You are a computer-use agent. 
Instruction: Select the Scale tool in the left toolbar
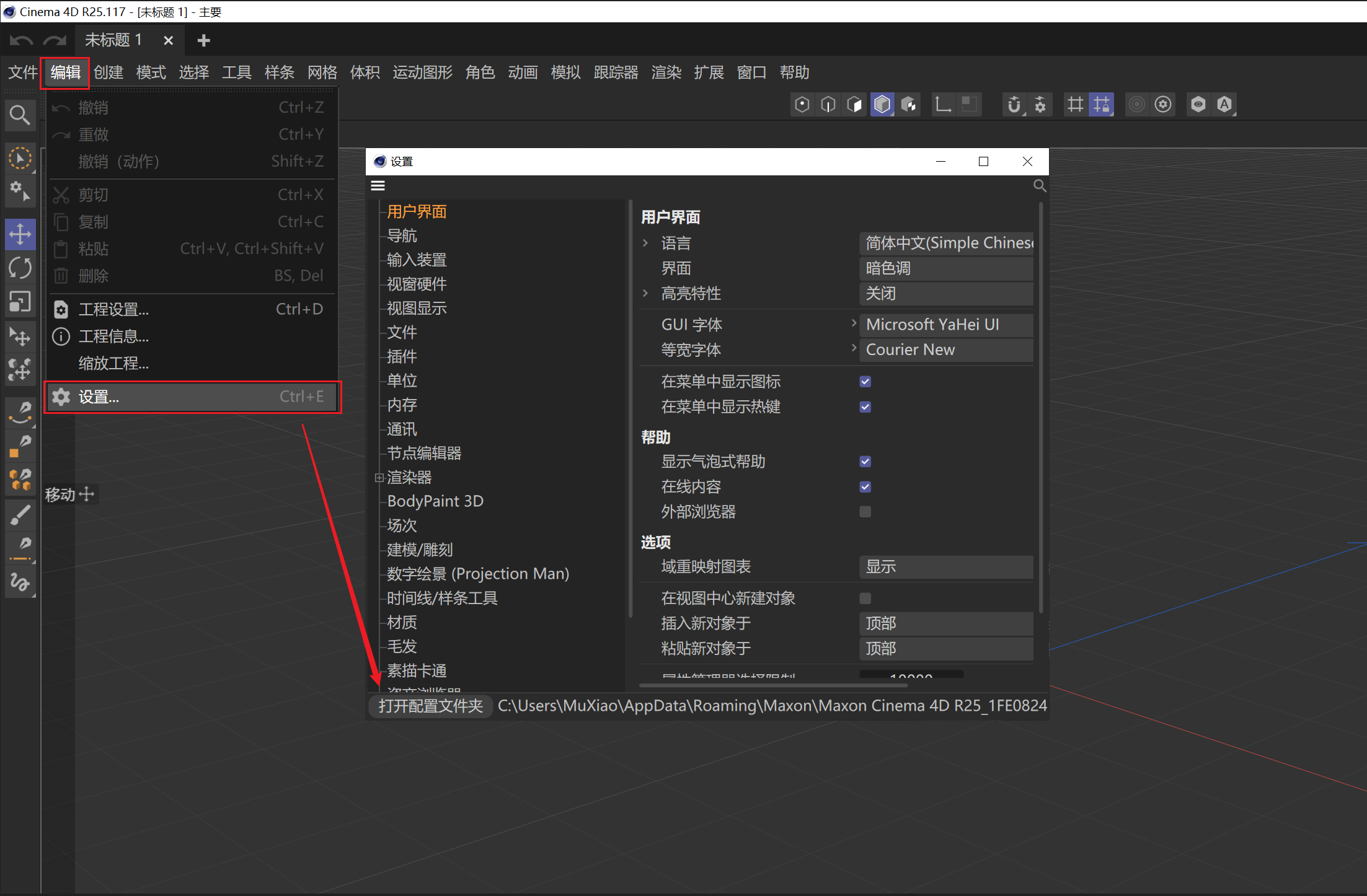click(20, 302)
